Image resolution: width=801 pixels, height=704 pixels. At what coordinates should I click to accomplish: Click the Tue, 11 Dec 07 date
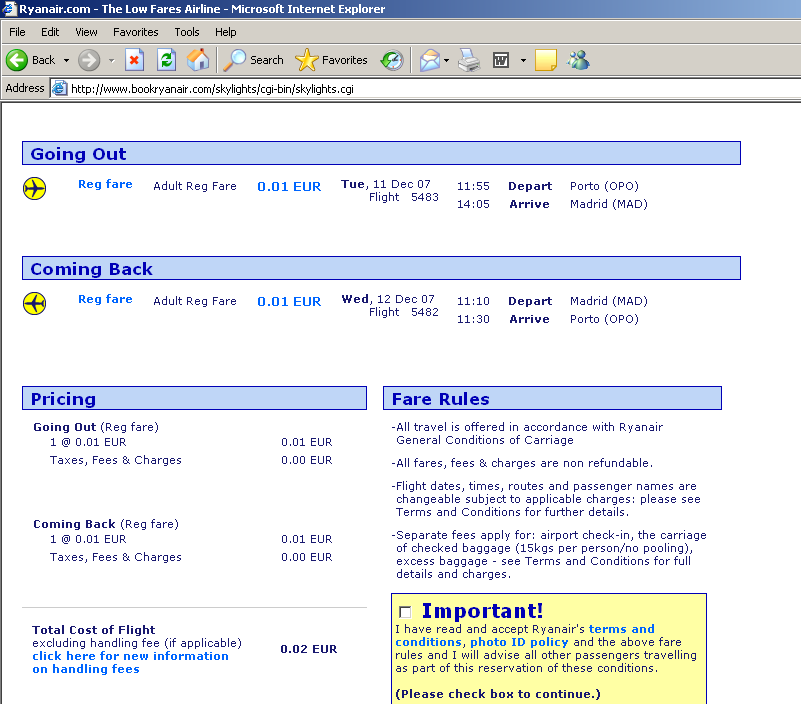(386, 184)
